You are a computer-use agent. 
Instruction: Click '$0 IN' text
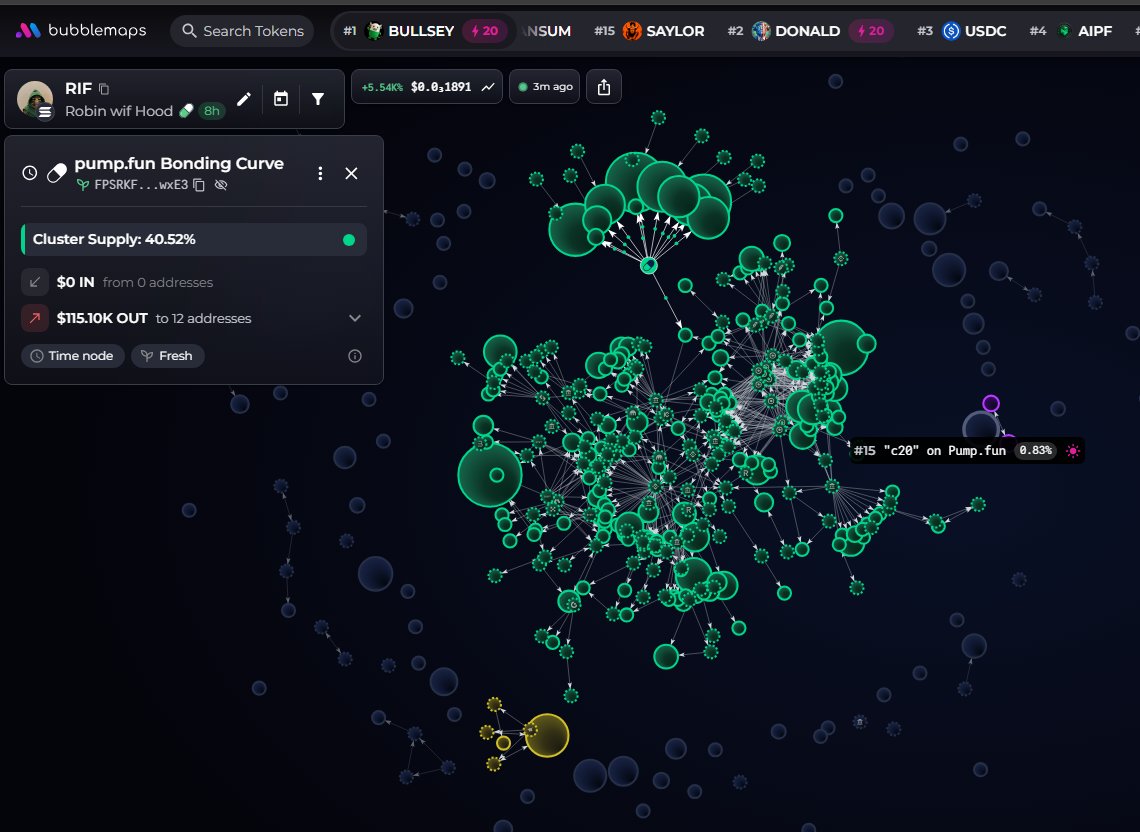point(76,282)
